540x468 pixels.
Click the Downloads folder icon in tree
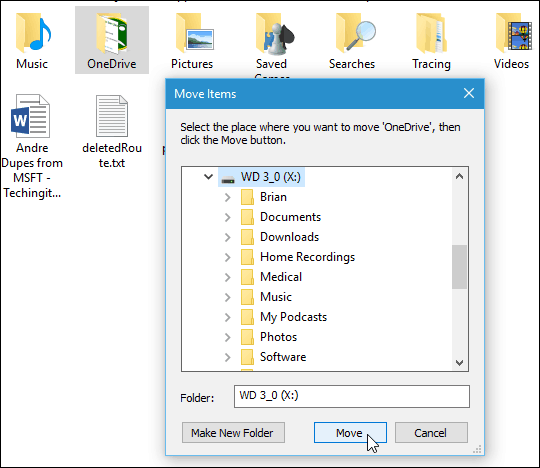click(x=247, y=237)
